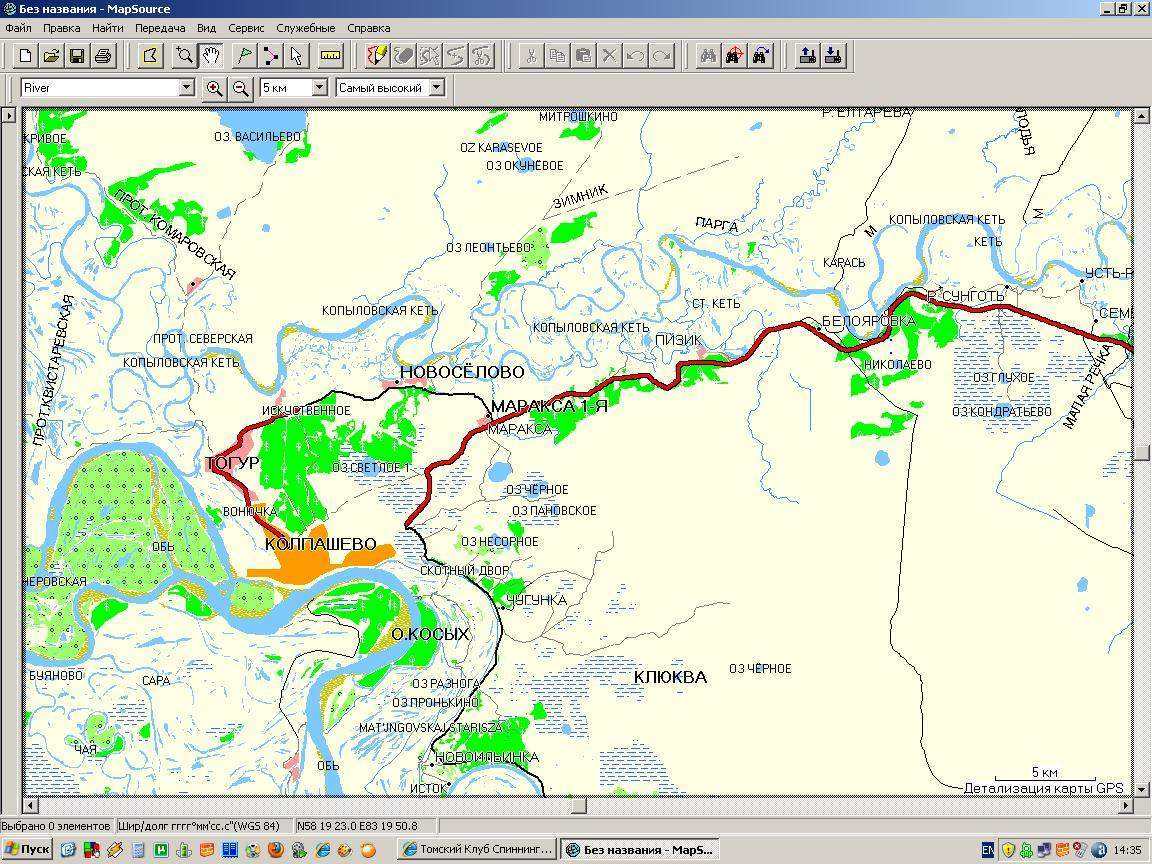
Task: Open the 5 км scale dropdown
Action: coord(320,88)
